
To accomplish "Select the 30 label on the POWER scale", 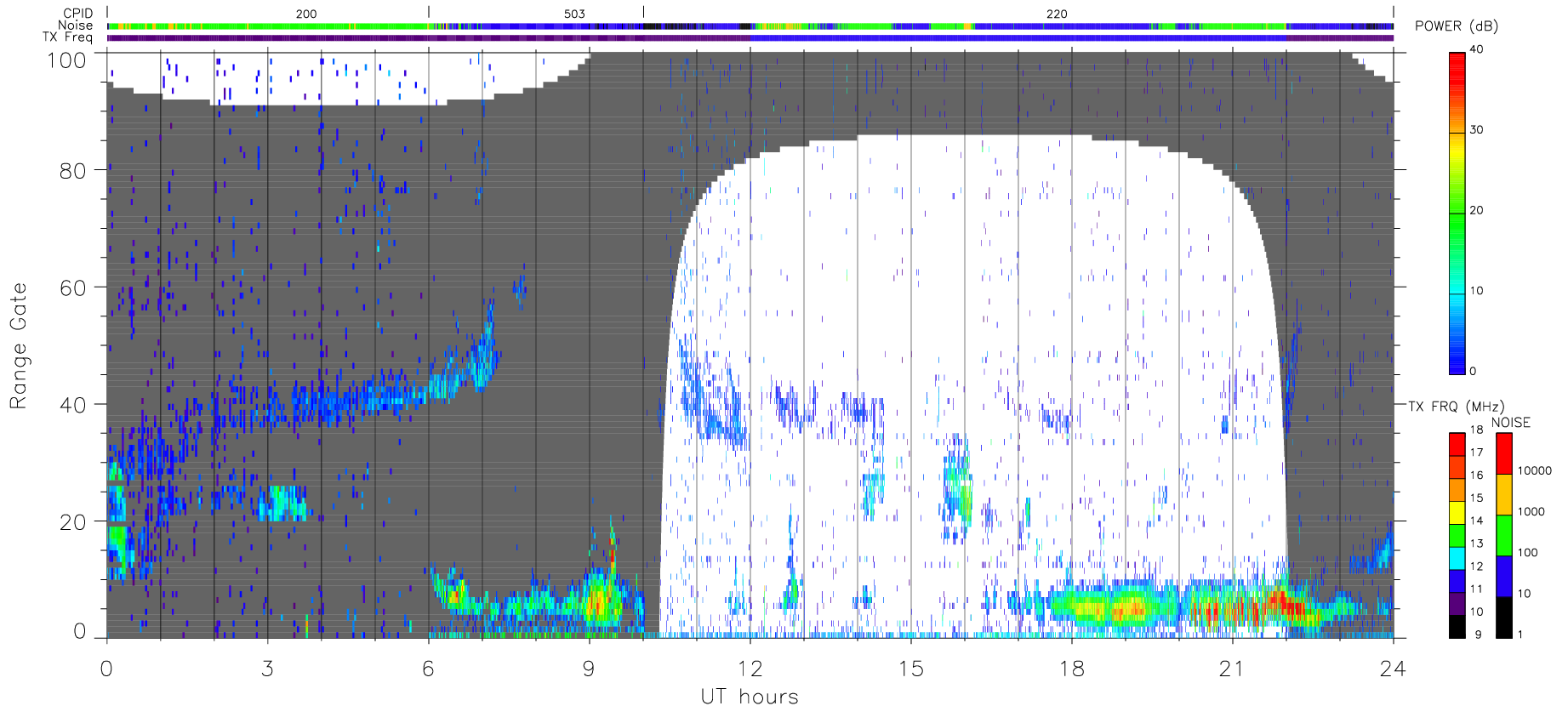I will click(1476, 130).
